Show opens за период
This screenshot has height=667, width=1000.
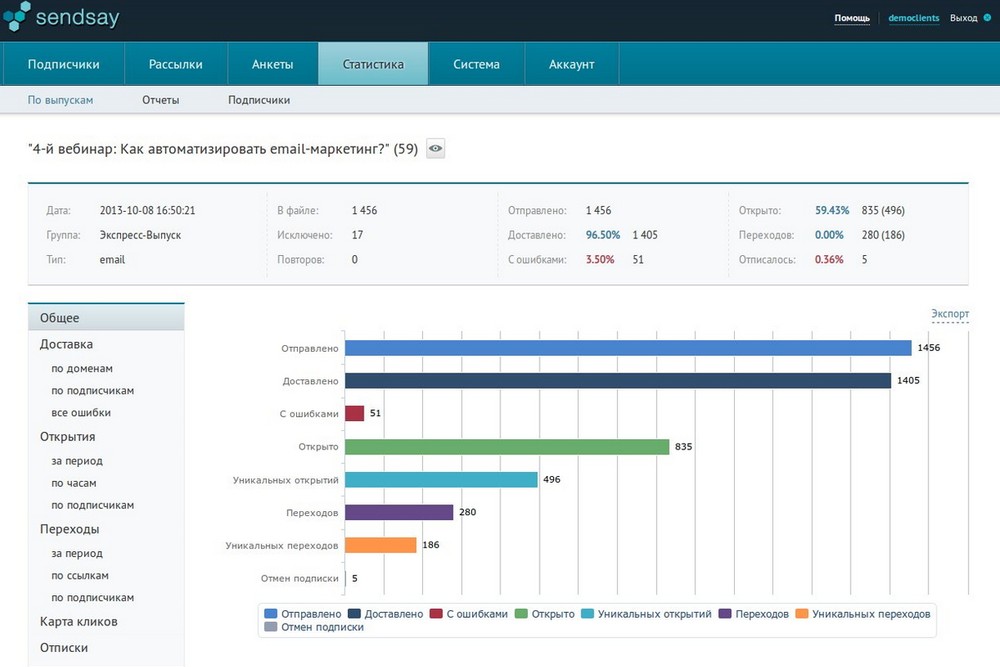(77, 461)
